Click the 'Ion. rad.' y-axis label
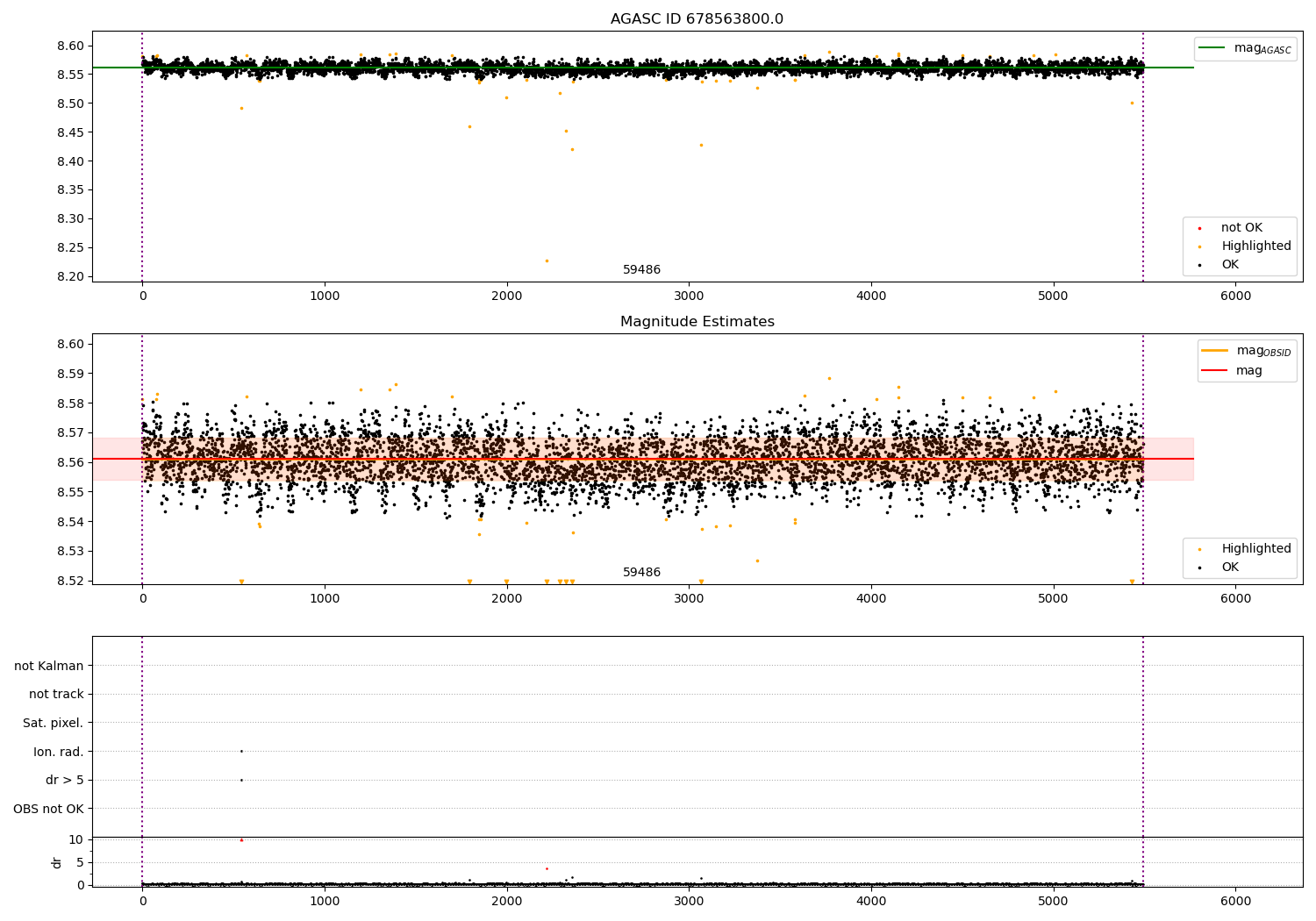Screen dimensions: 1316x921 click(x=58, y=752)
